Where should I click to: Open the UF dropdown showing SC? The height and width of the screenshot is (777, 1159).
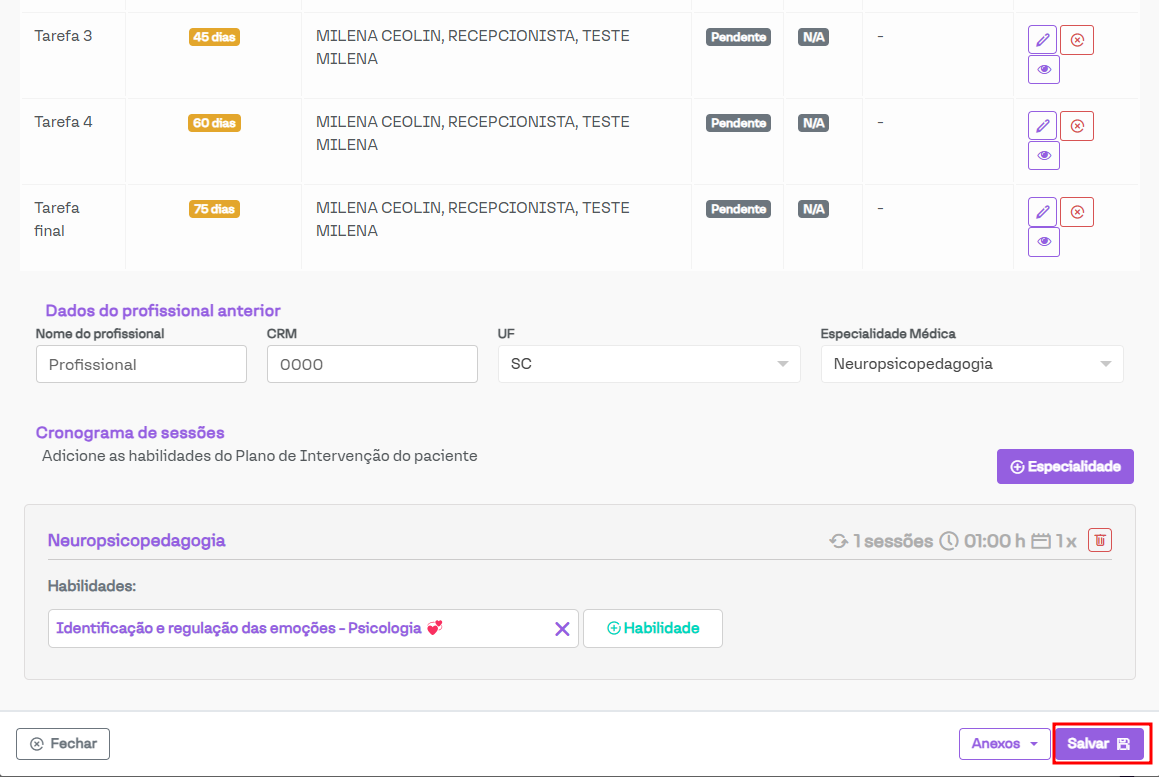(x=649, y=365)
